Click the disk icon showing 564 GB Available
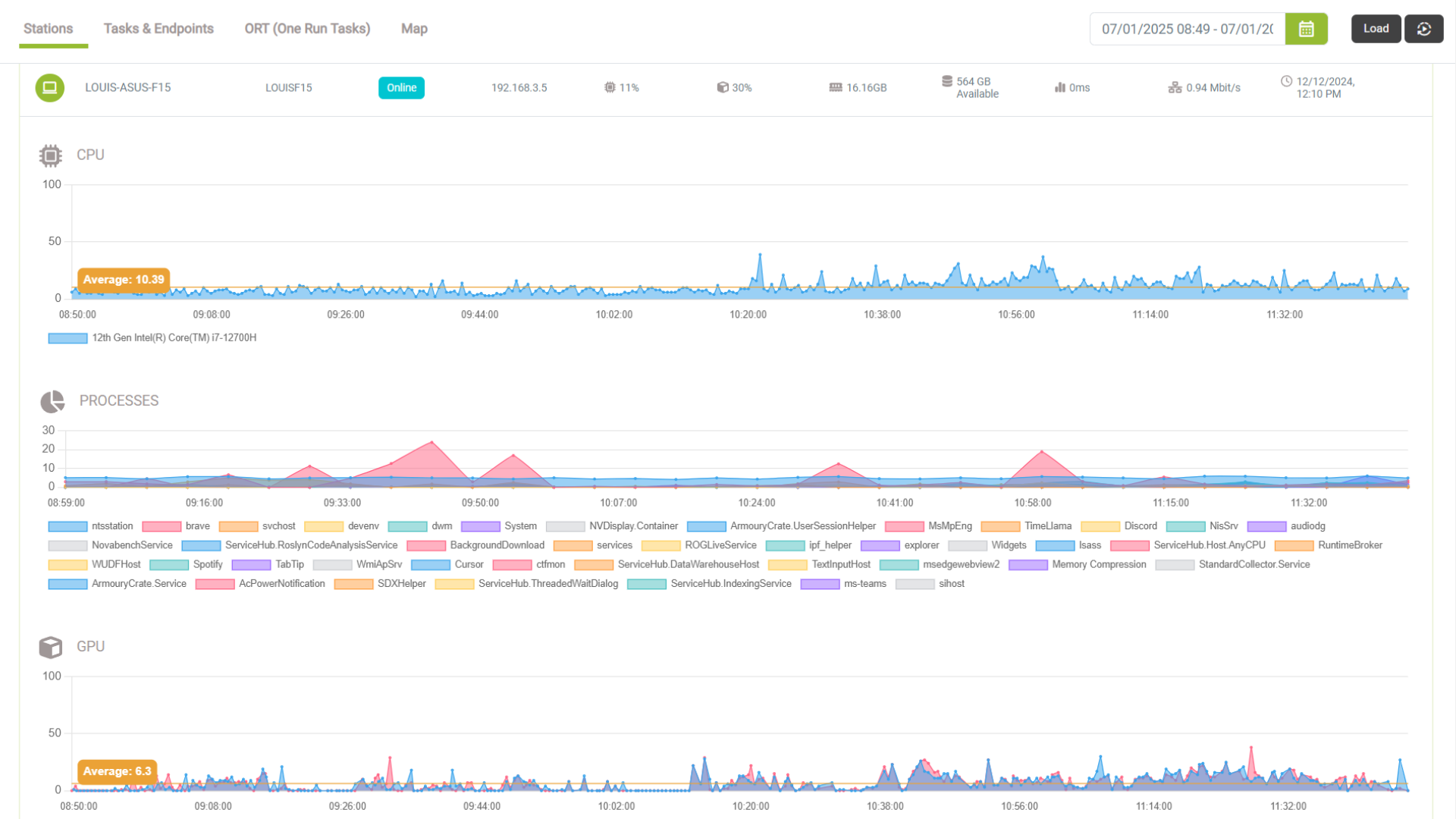The width and height of the screenshot is (1456, 819). pyautogui.click(x=947, y=82)
